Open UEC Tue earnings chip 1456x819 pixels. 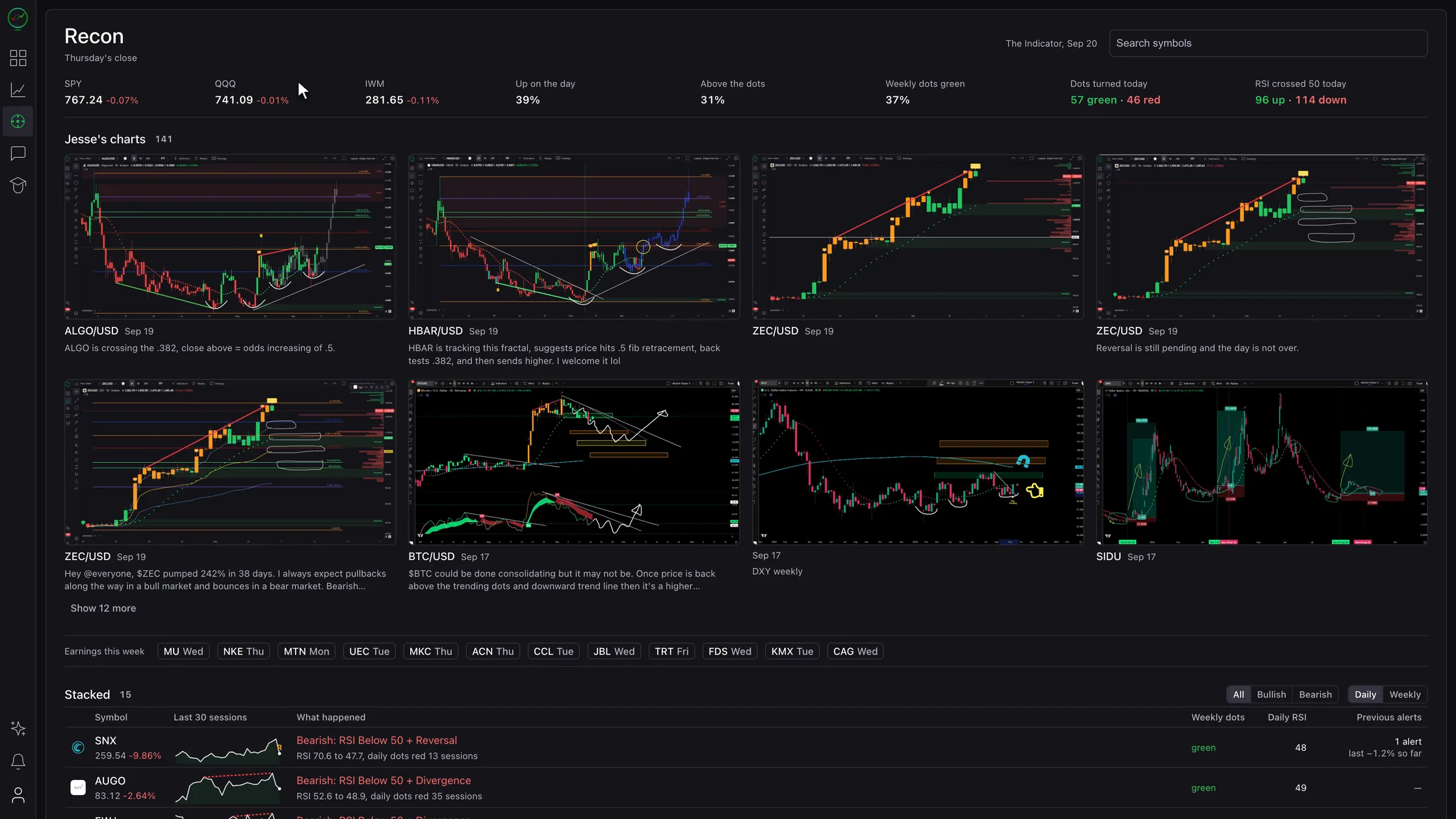click(x=369, y=651)
